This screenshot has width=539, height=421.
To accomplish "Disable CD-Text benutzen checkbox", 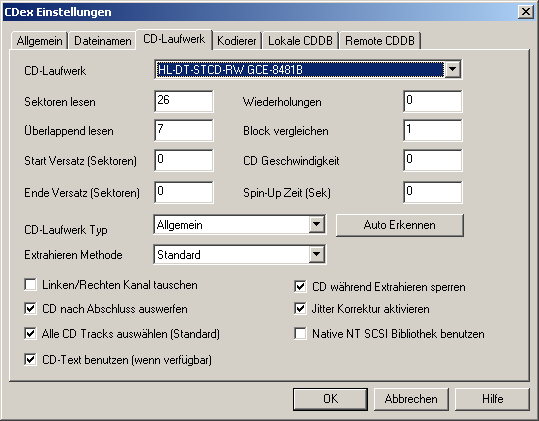I will 30,360.
